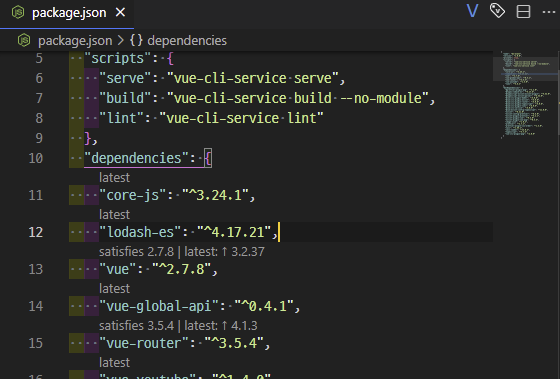Click the opening brace after dependencies
This screenshot has height=379, width=560.
pos(208,158)
